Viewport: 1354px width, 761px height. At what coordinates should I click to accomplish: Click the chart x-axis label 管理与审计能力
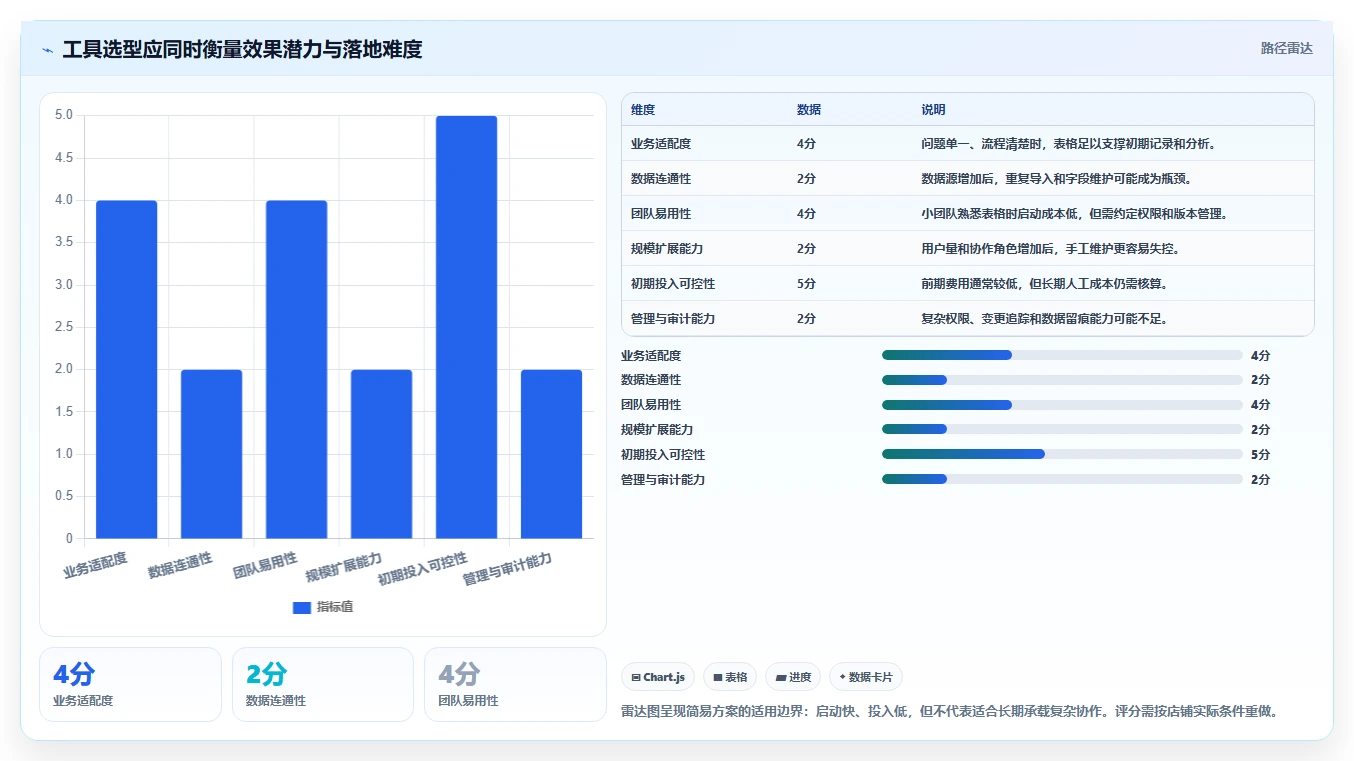tap(507, 569)
